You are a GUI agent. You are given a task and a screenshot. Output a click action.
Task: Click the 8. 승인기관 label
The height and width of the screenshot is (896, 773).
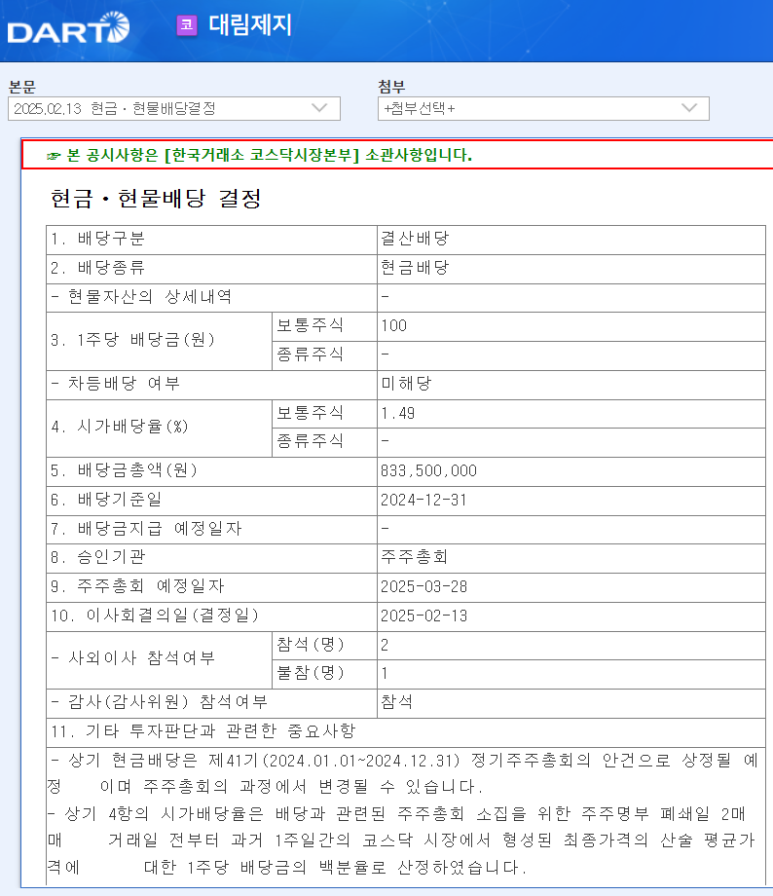pos(98,557)
